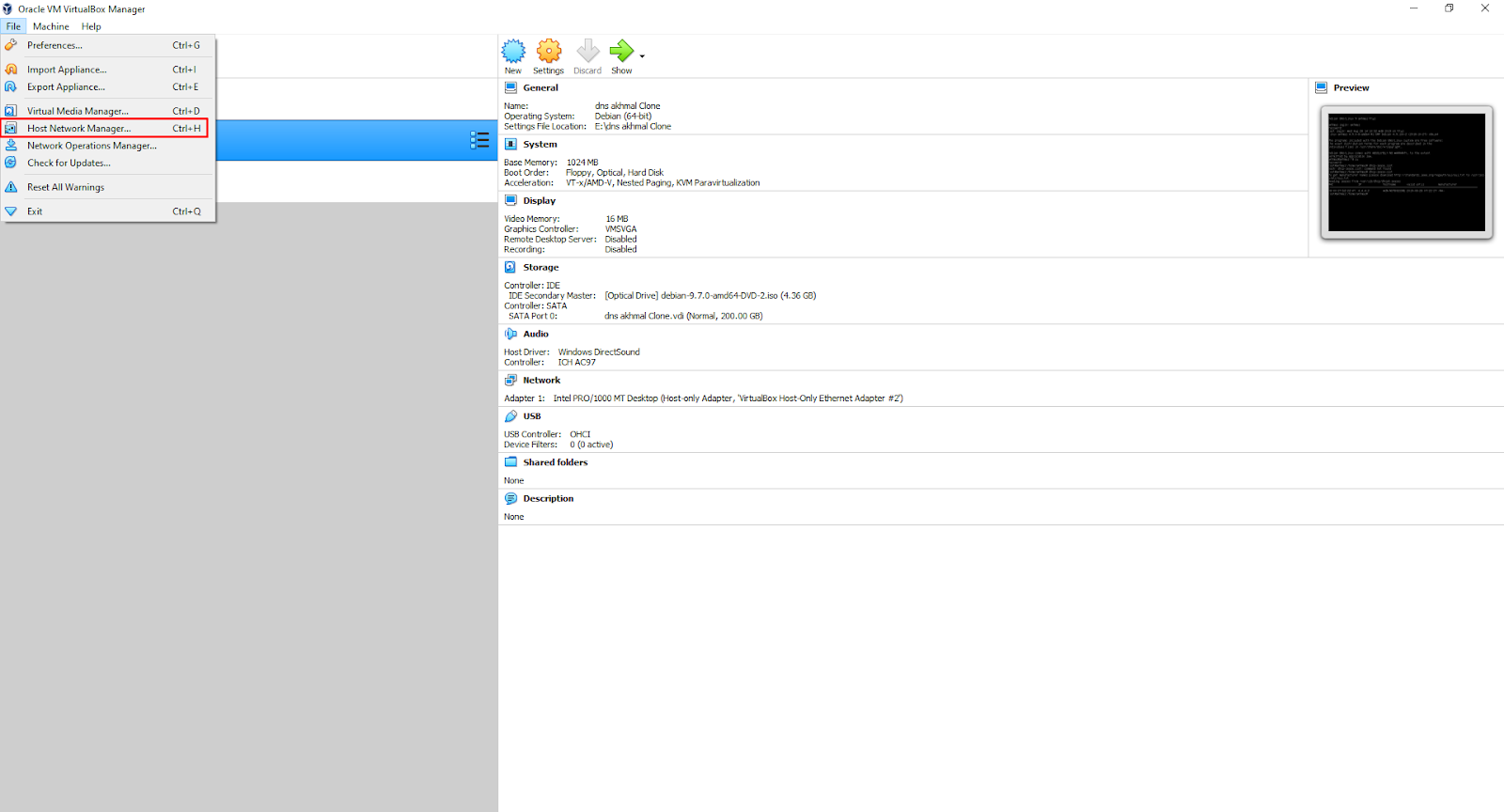Viewport: 1504px width, 812px height.
Task: Click the 'Windows DirectSound' host driver value
Action: pyautogui.click(x=599, y=352)
